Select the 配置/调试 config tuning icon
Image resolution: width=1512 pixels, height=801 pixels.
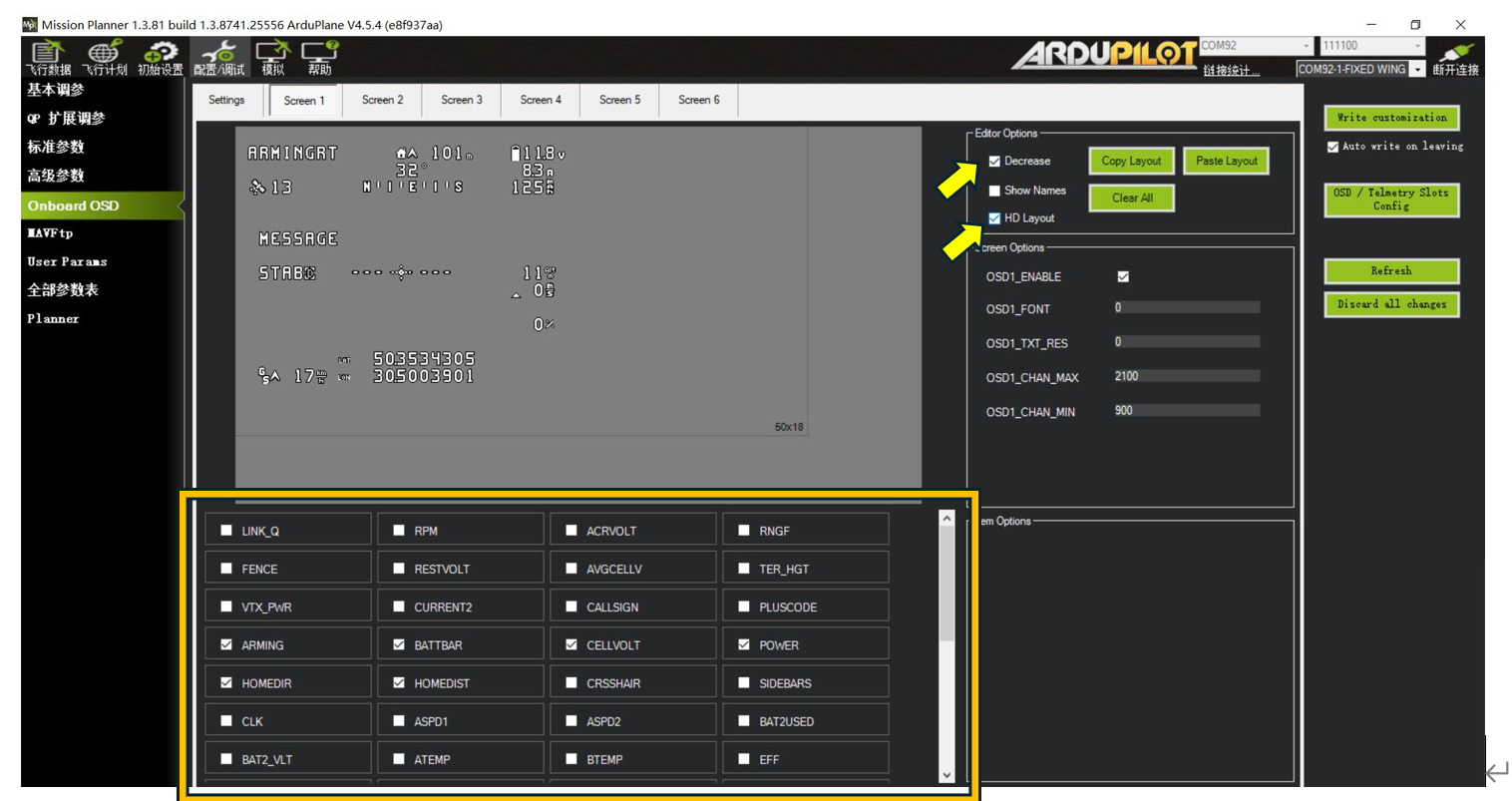218,58
